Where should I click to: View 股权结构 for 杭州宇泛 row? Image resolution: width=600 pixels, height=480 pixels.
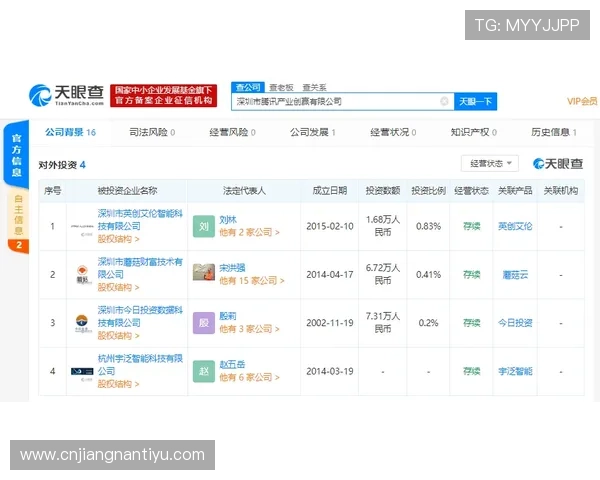tap(118, 384)
